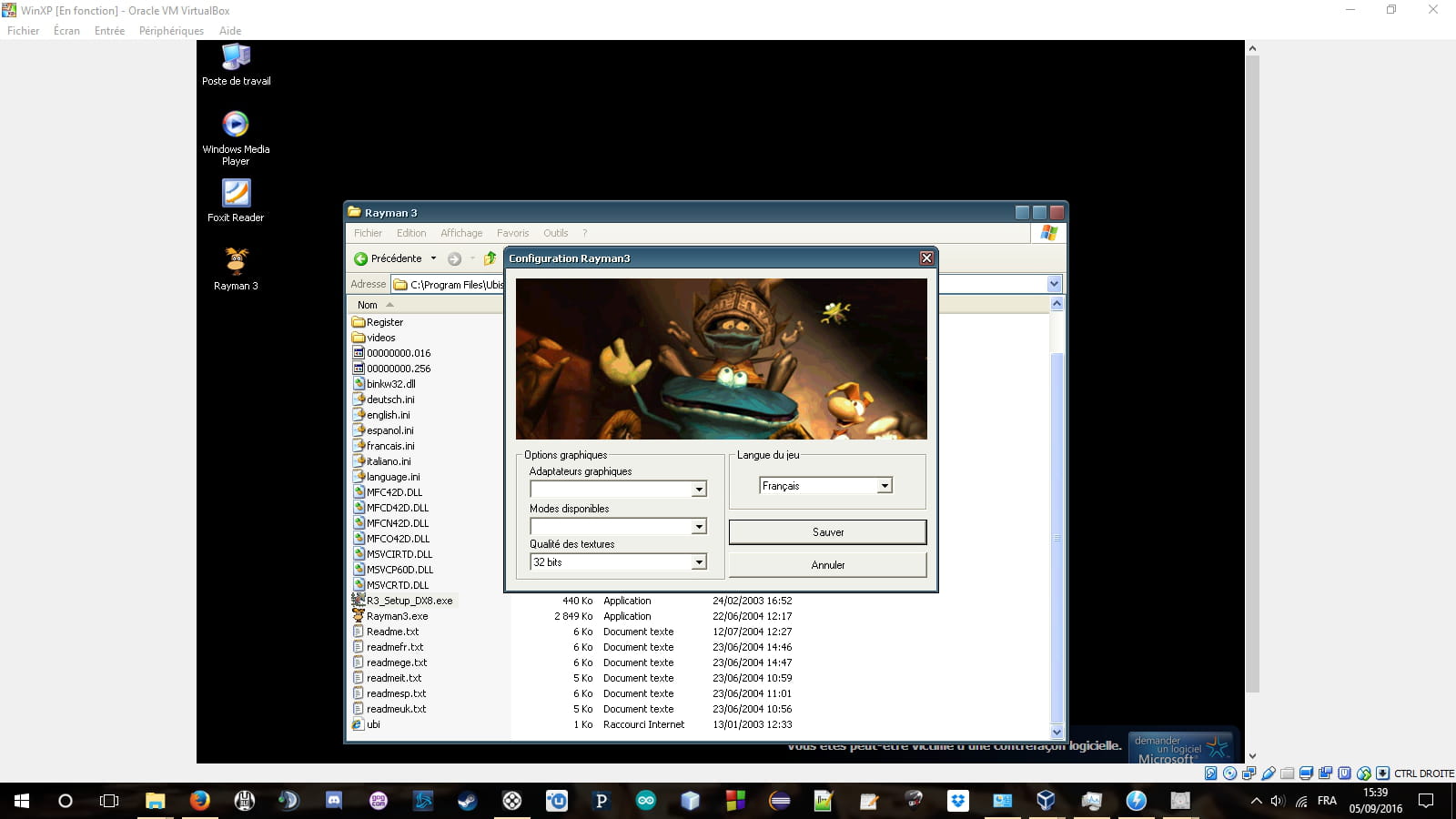Close the Configuration Rayman3 dialog

[x=926, y=258]
